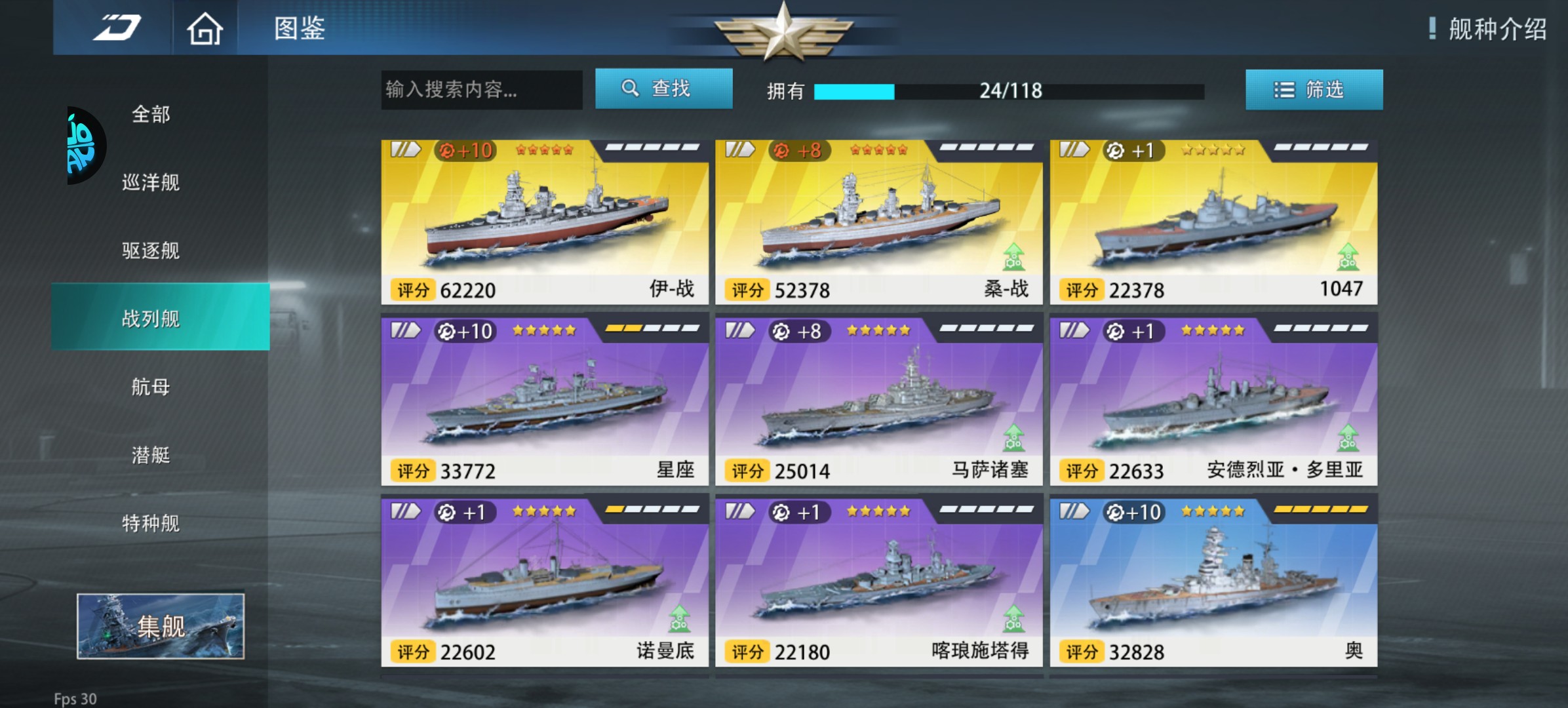Screen dimensions: 1568x708
Task: Click the green upgrade icon on 桑-战
Action: (x=1013, y=256)
